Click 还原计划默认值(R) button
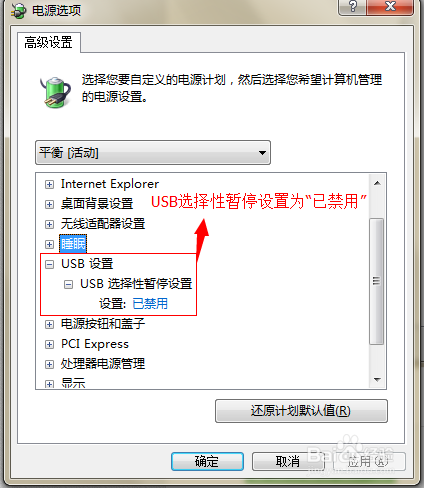The width and height of the screenshot is (424, 488). coord(301,411)
